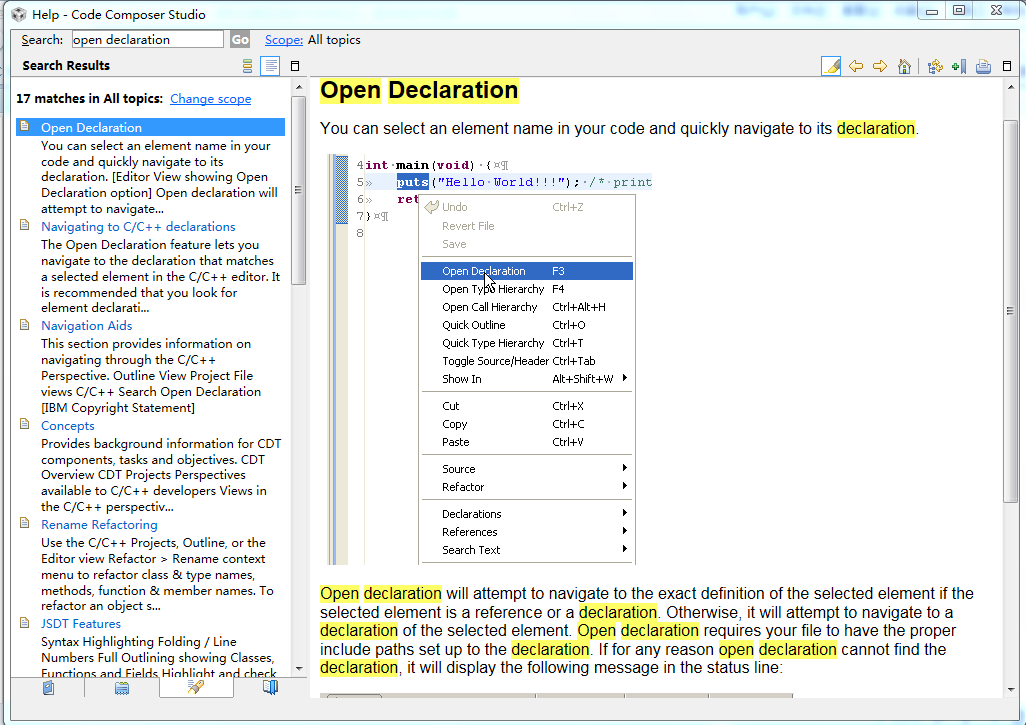Image resolution: width=1026 pixels, height=725 pixels.
Task: Toggle show result descriptions icon
Action: [x=270, y=66]
